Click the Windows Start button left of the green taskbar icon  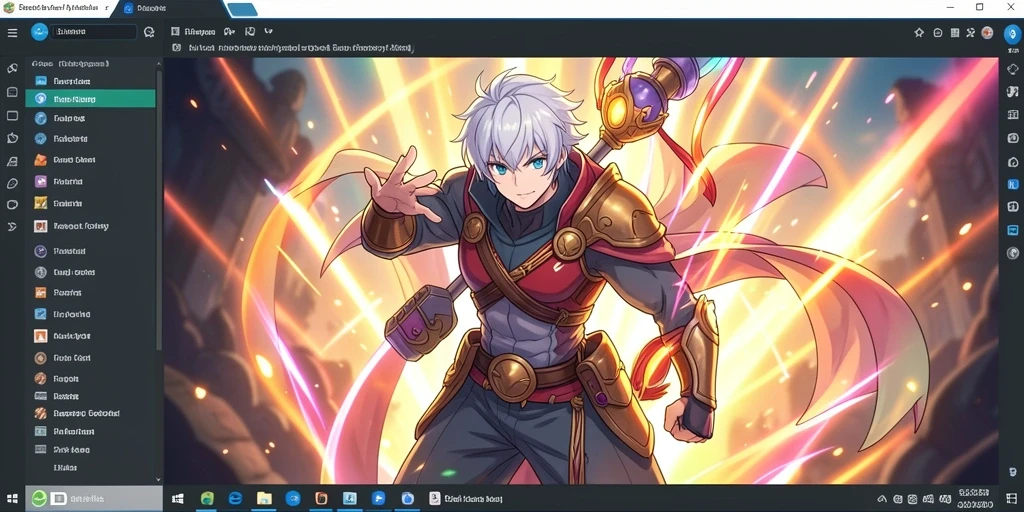(x=177, y=498)
